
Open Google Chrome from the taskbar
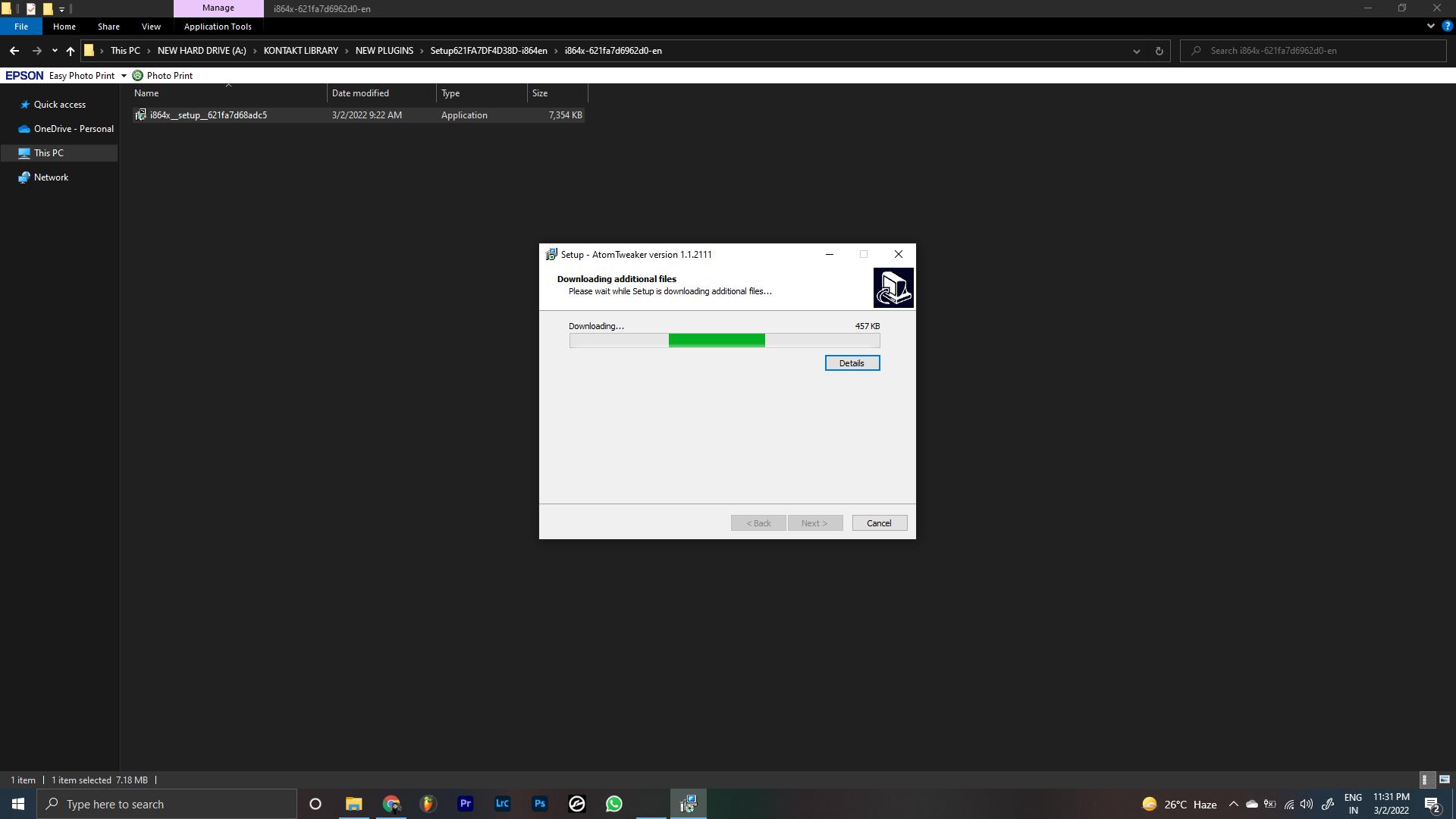(391, 804)
